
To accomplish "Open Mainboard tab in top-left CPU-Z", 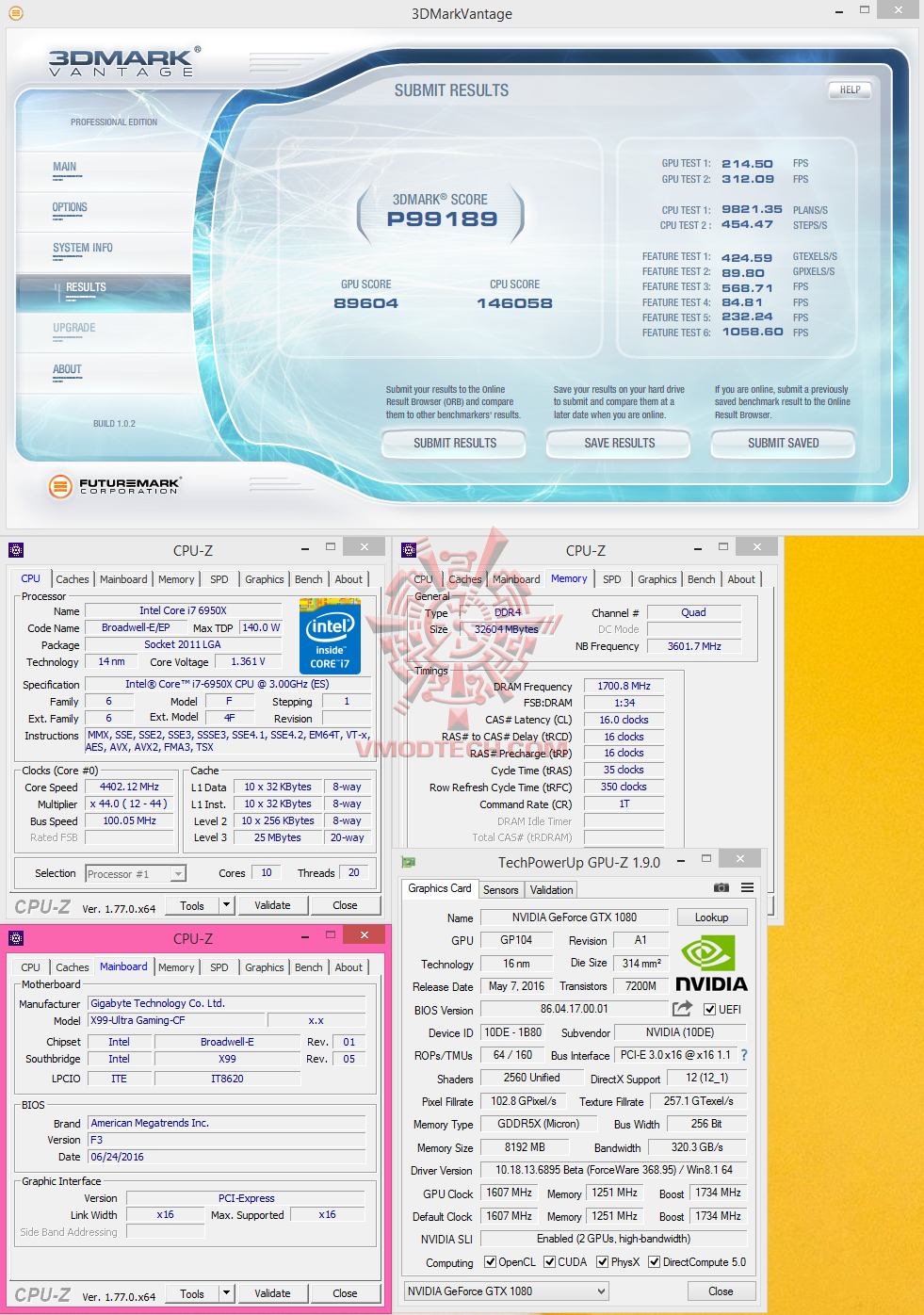I will (x=123, y=579).
